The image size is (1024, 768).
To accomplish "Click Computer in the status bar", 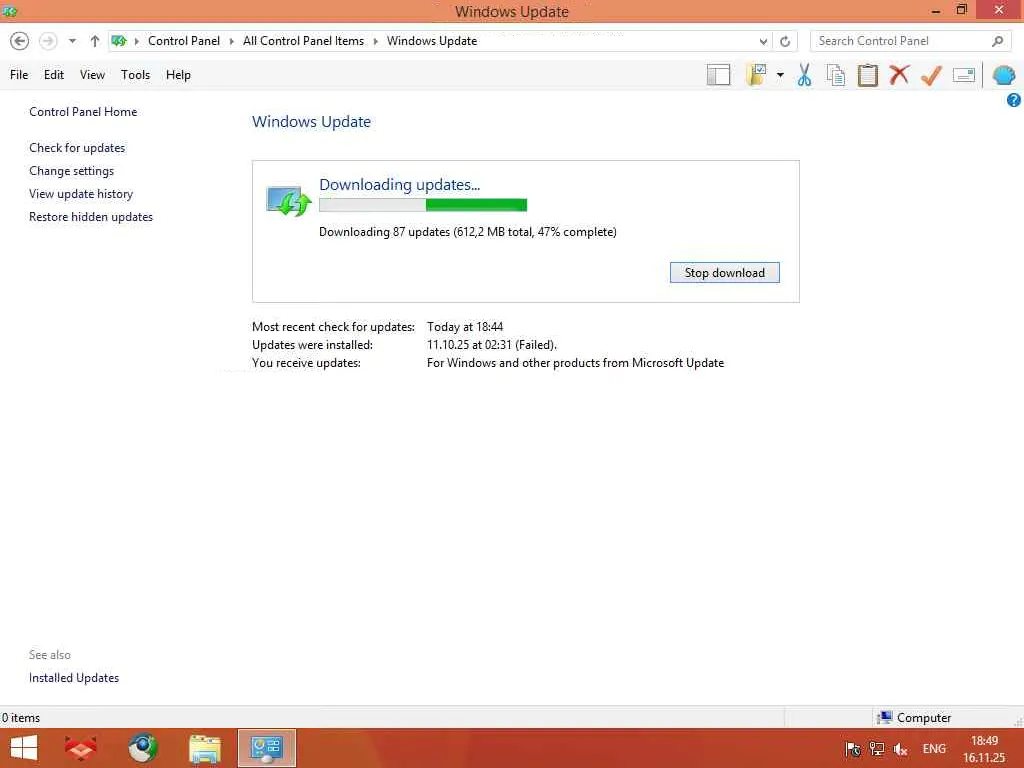I will point(915,718).
